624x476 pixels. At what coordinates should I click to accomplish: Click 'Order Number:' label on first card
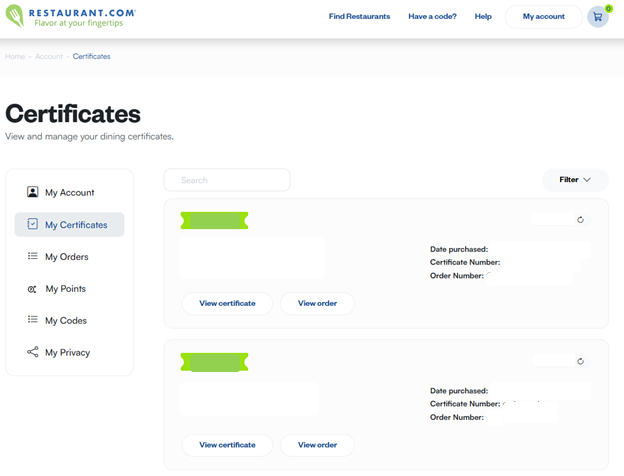point(457,275)
